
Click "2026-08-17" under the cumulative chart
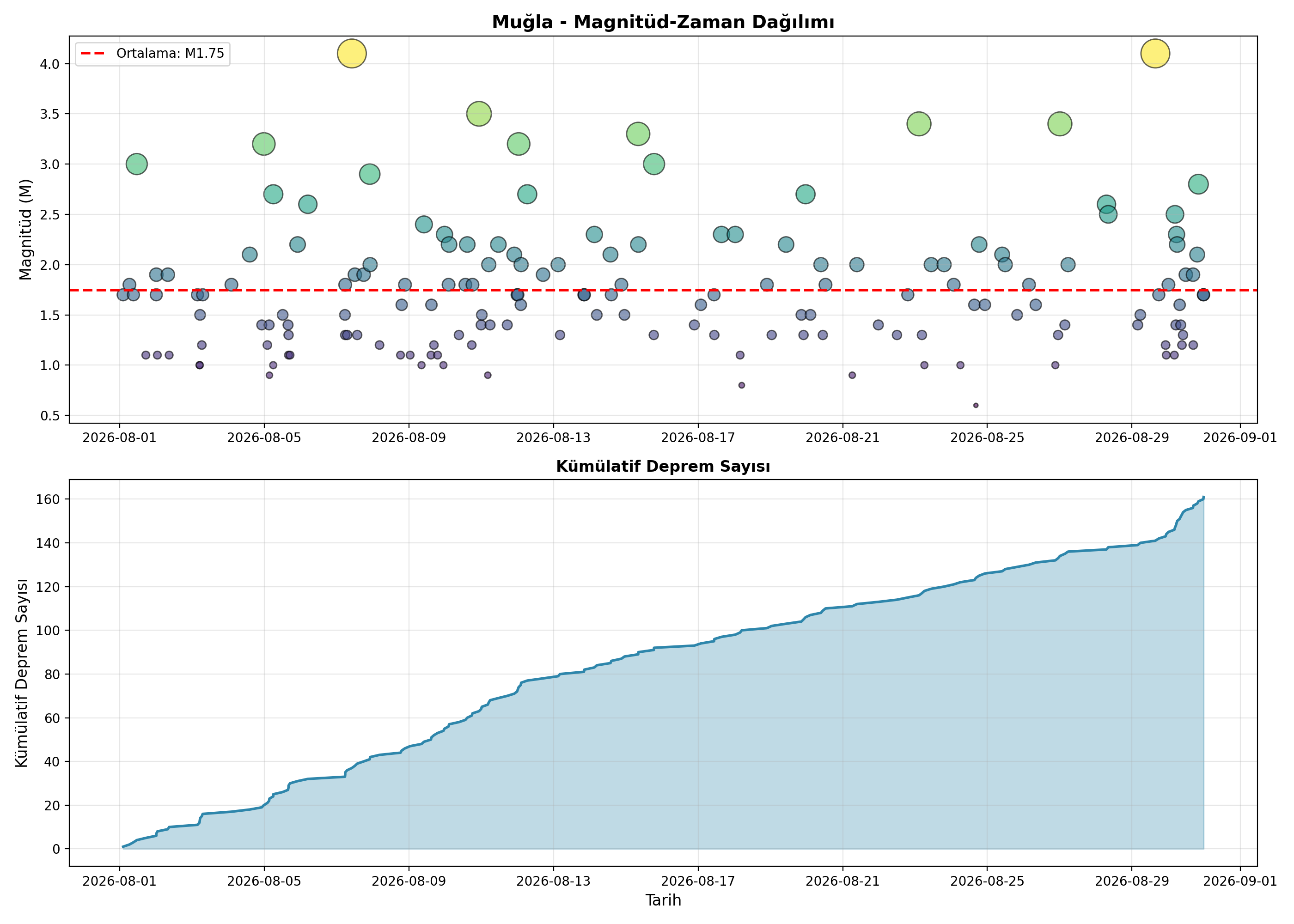(x=698, y=881)
